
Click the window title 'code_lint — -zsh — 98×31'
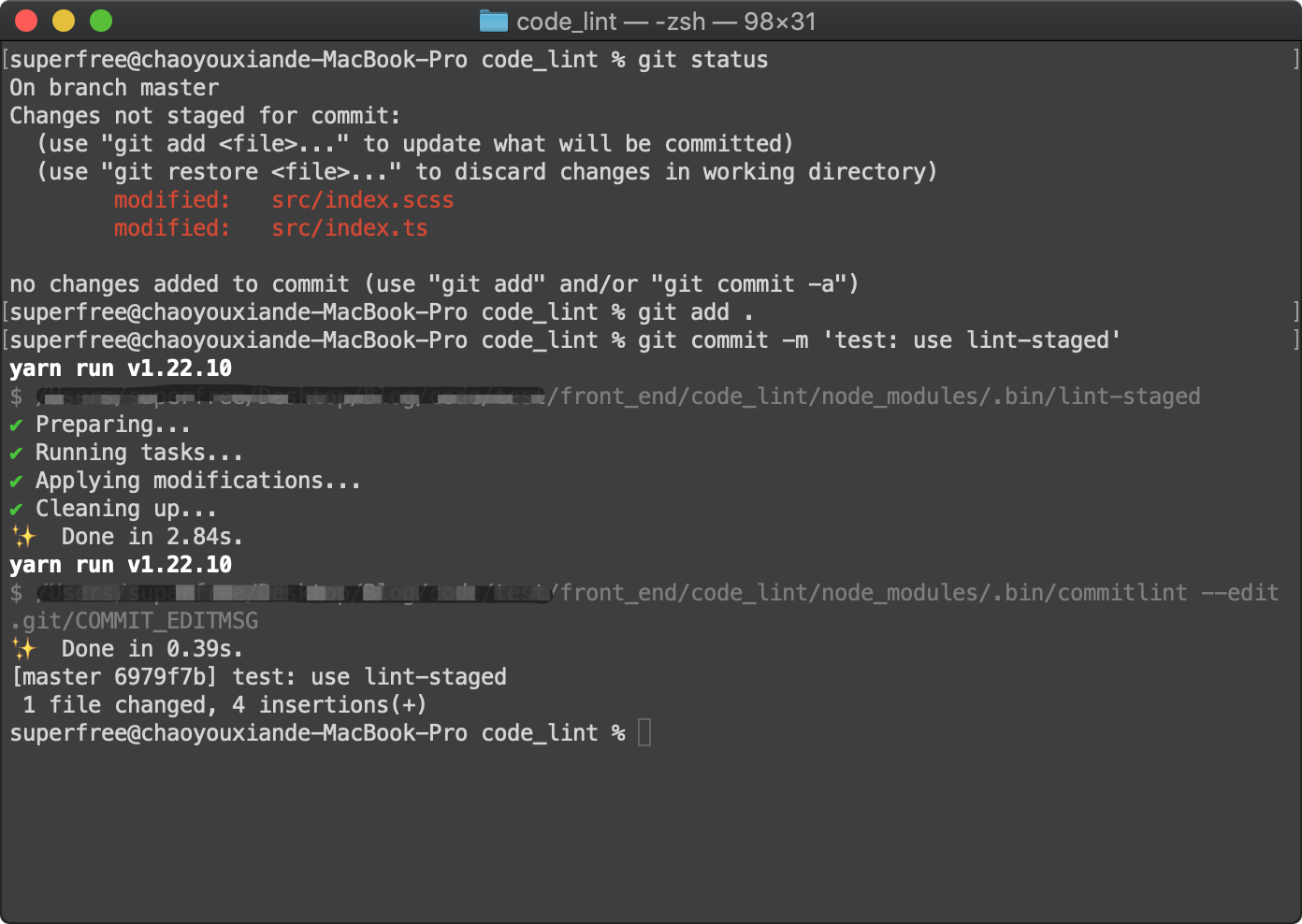(x=666, y=22)
